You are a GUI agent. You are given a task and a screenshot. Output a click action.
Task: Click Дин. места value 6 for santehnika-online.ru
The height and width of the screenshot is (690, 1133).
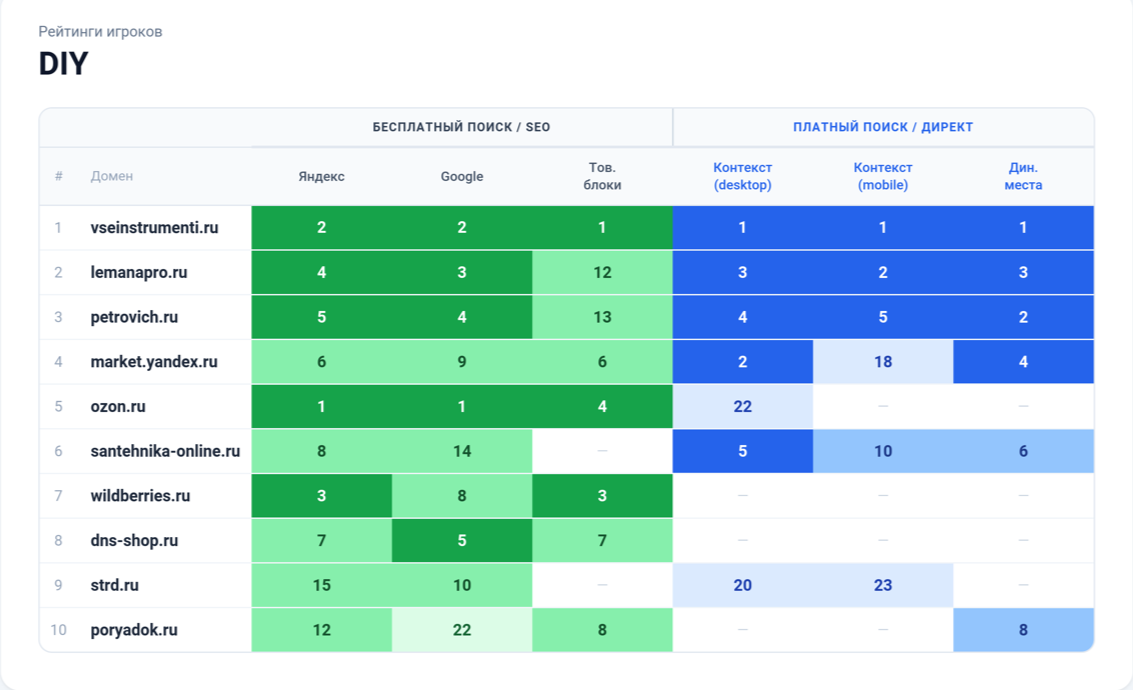tap(1023, 452)
